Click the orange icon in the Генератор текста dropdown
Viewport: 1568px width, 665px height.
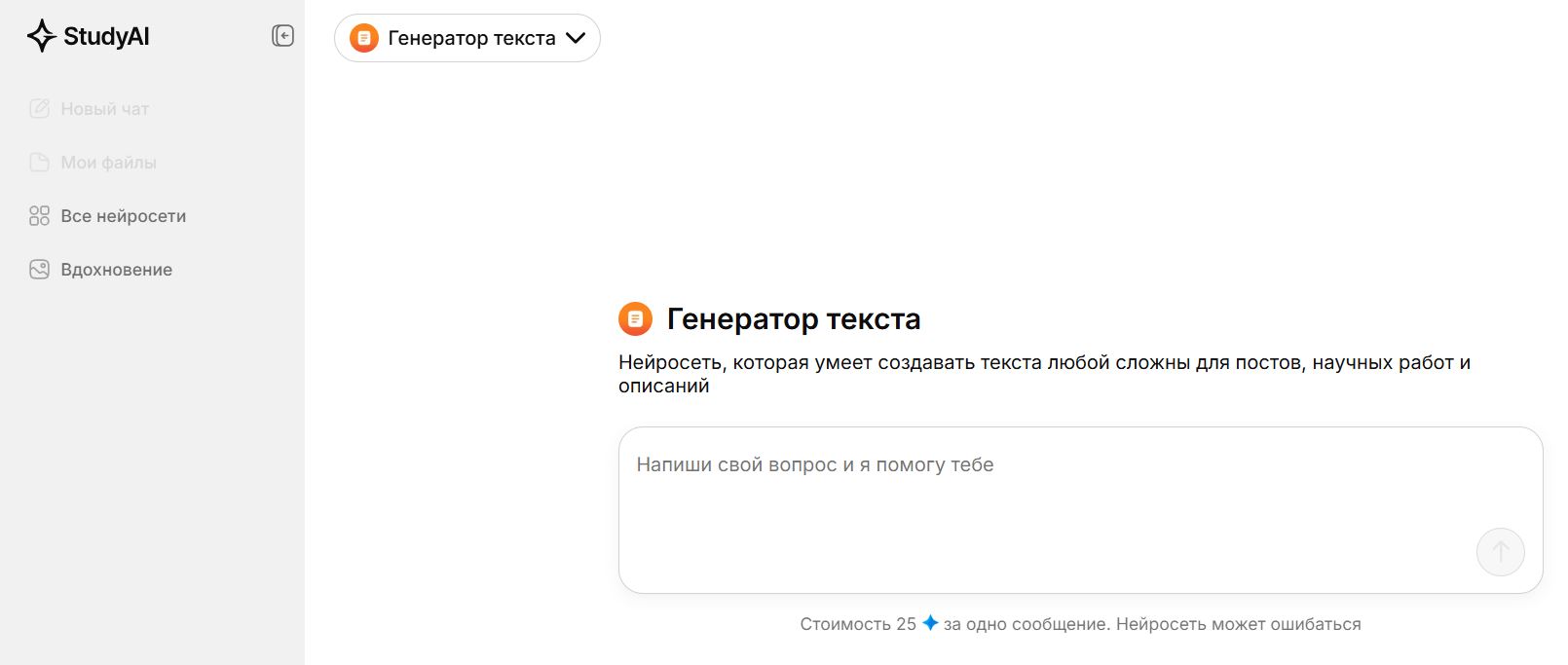[x=363, y=38]
